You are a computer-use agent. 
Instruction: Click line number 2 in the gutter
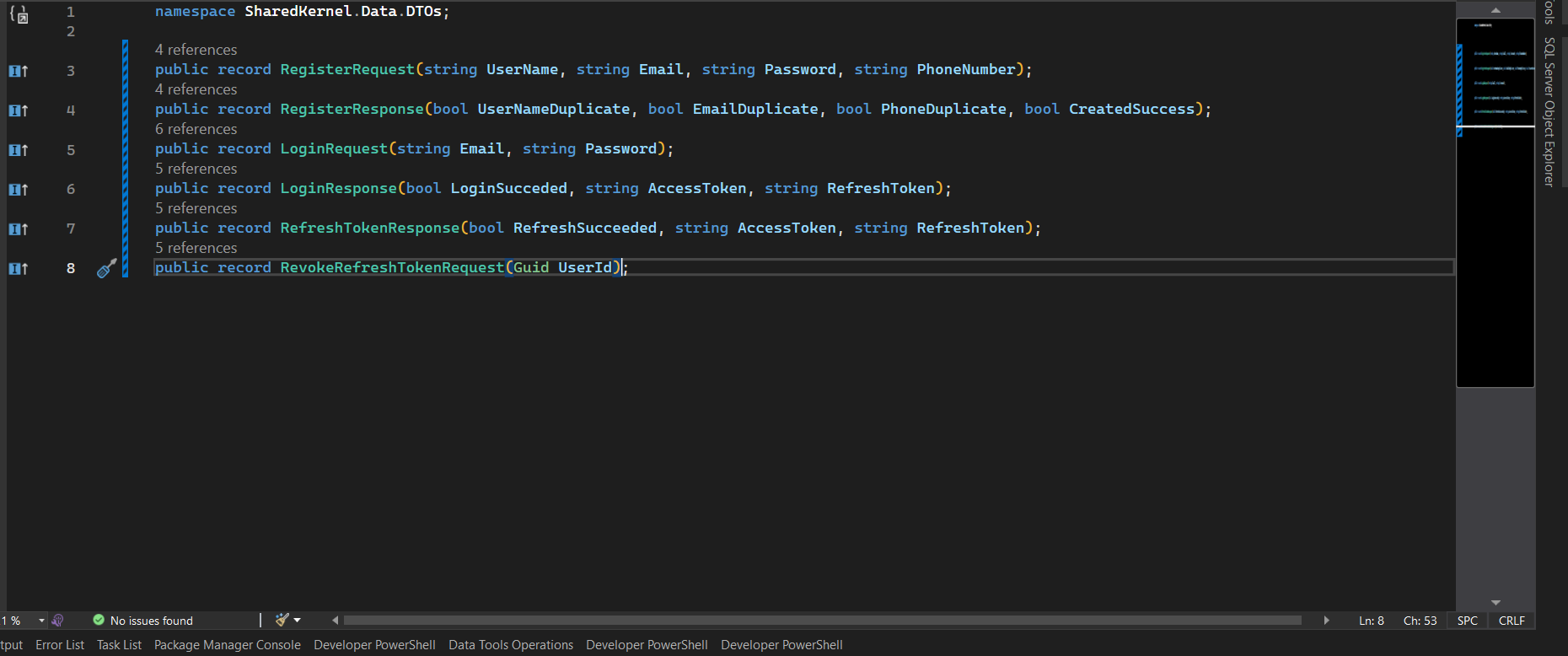(71, 31)
